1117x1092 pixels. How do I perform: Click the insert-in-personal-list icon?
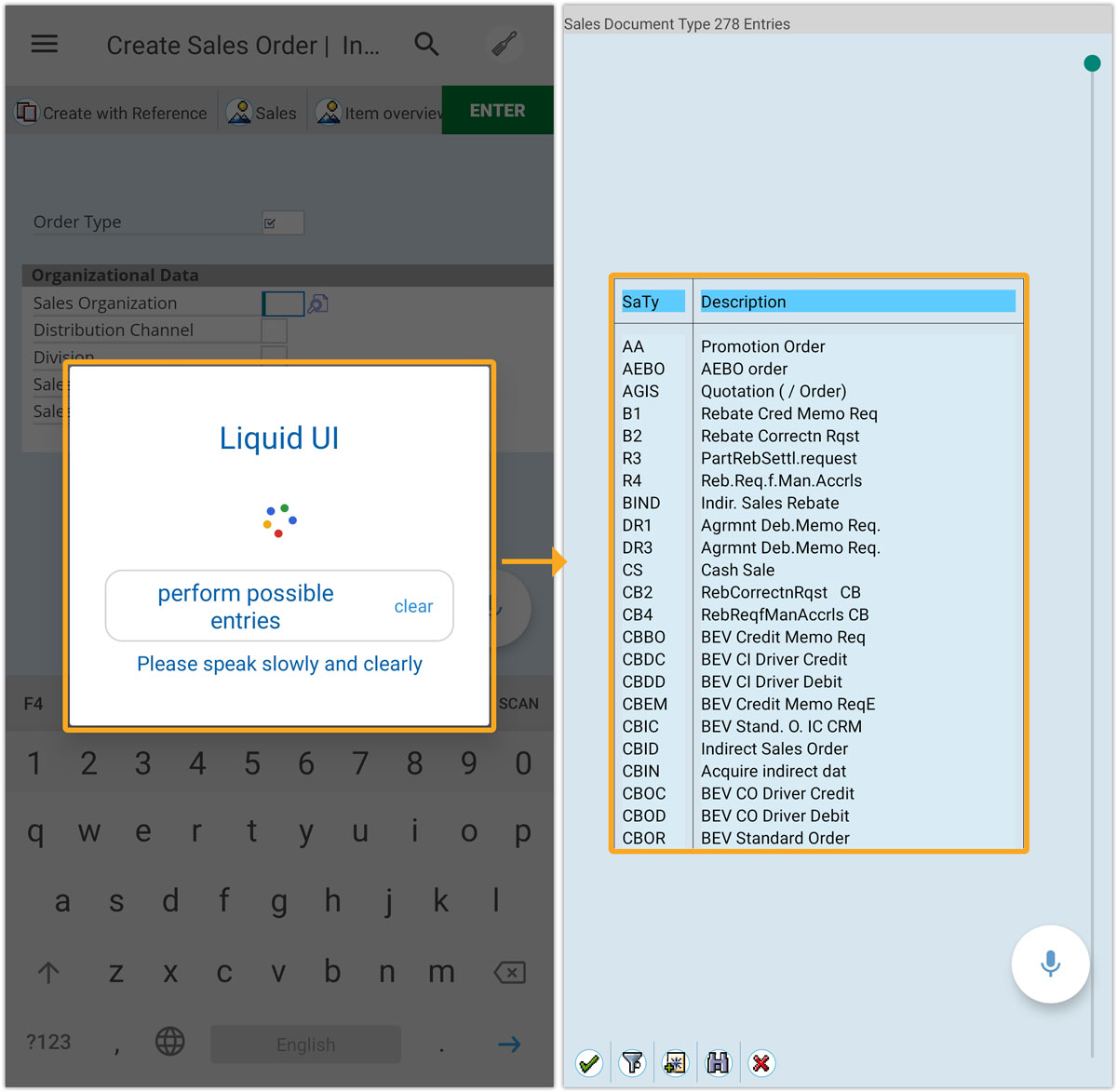click(x=675, y=1062)
